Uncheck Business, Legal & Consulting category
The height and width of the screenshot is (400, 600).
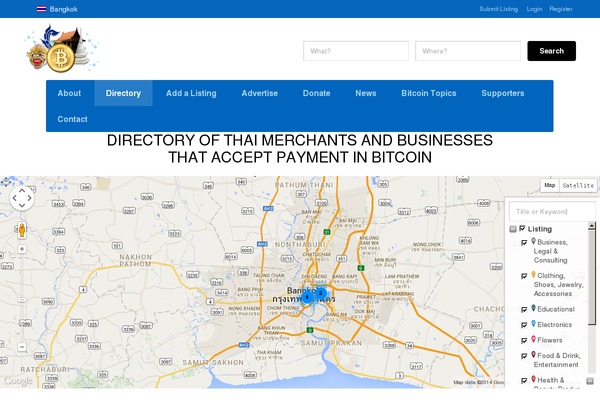click(x=524, y=243)
